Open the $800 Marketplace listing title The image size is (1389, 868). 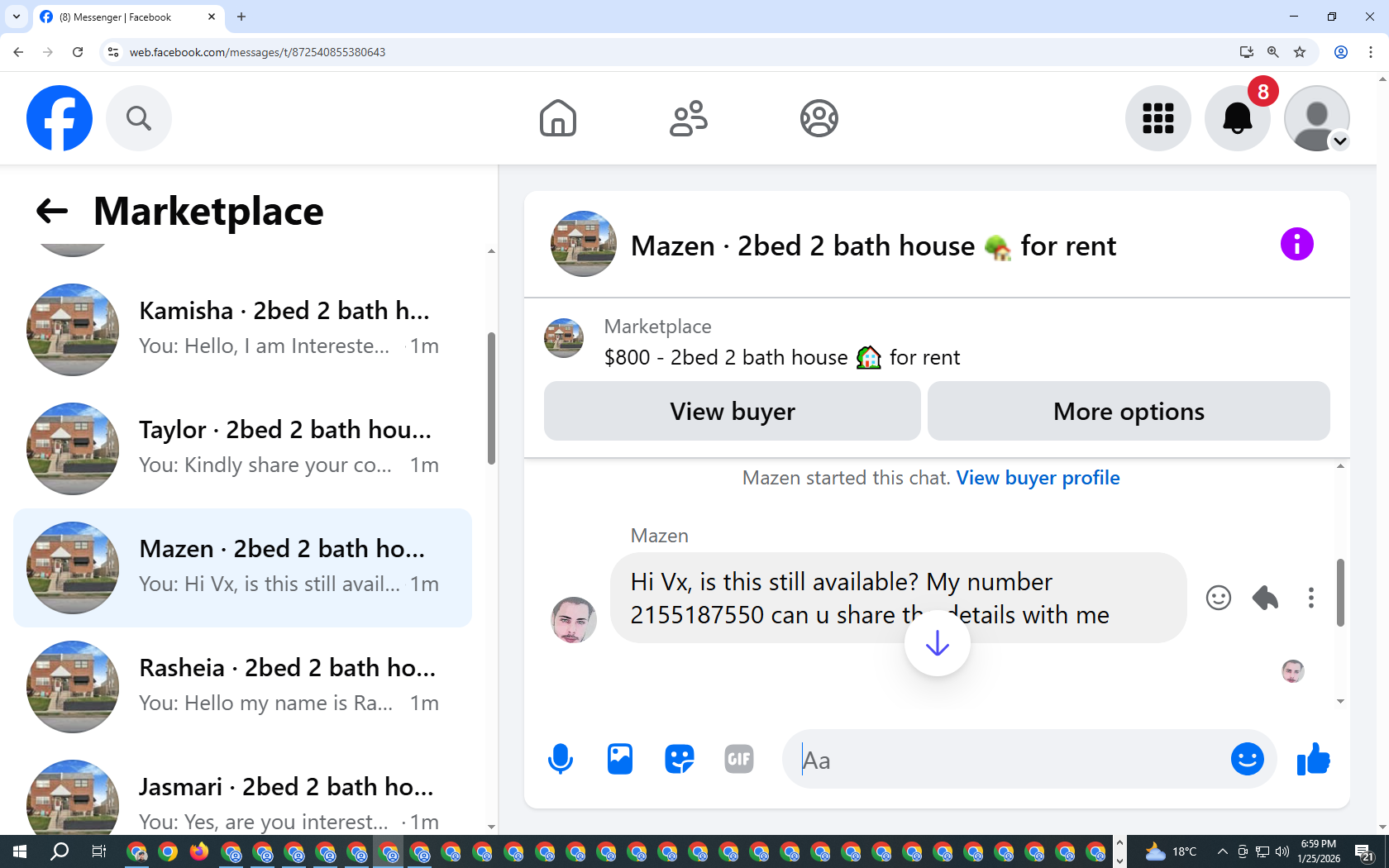point(782,357)
